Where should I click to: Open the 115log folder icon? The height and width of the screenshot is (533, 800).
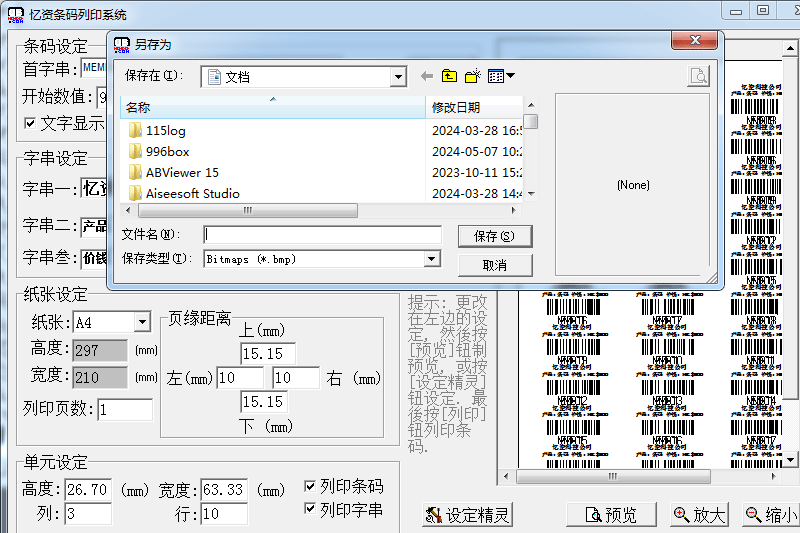[x=135, y=131]
